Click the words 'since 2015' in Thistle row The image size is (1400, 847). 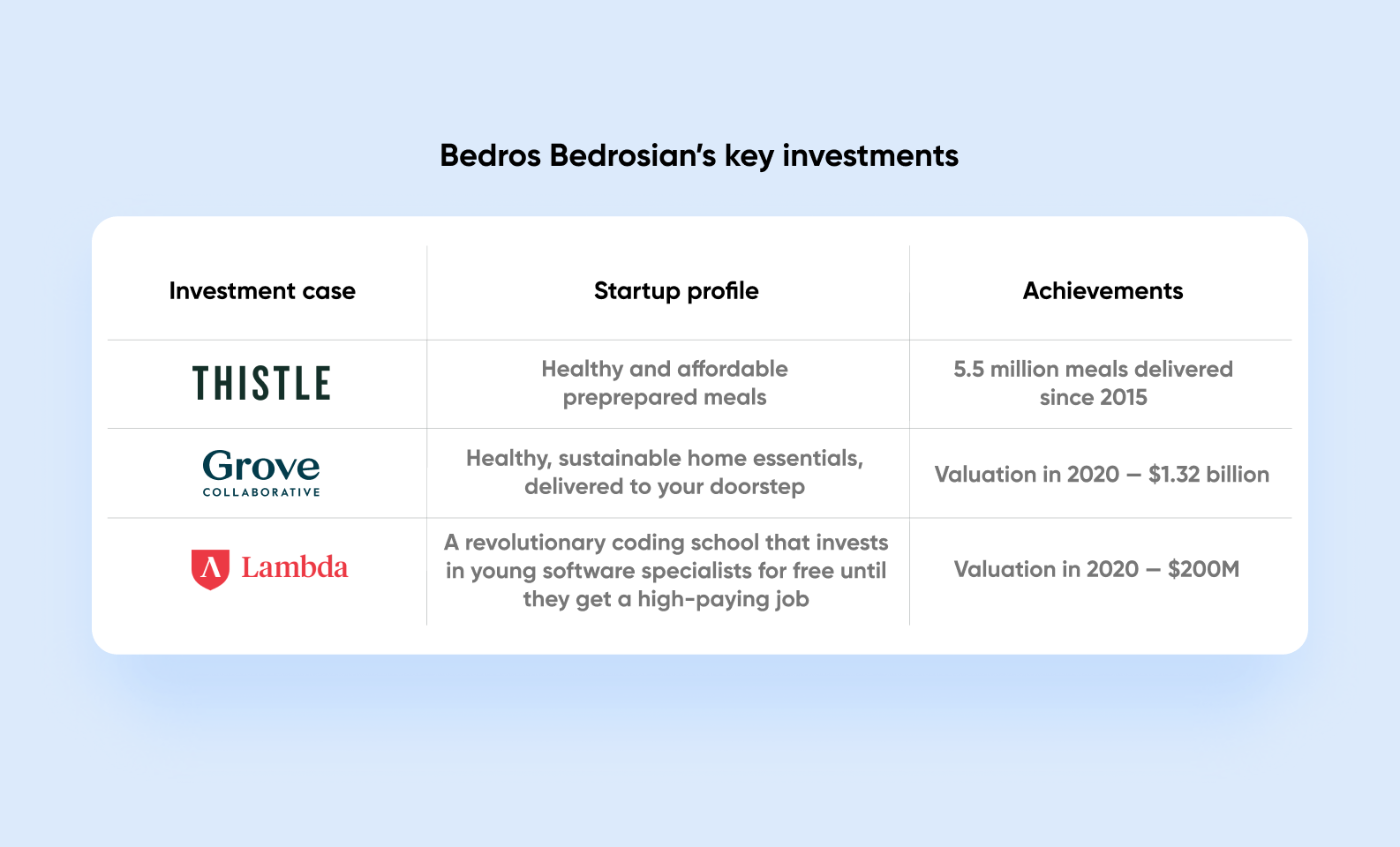pyautogui.click(x=1093, y=397)
